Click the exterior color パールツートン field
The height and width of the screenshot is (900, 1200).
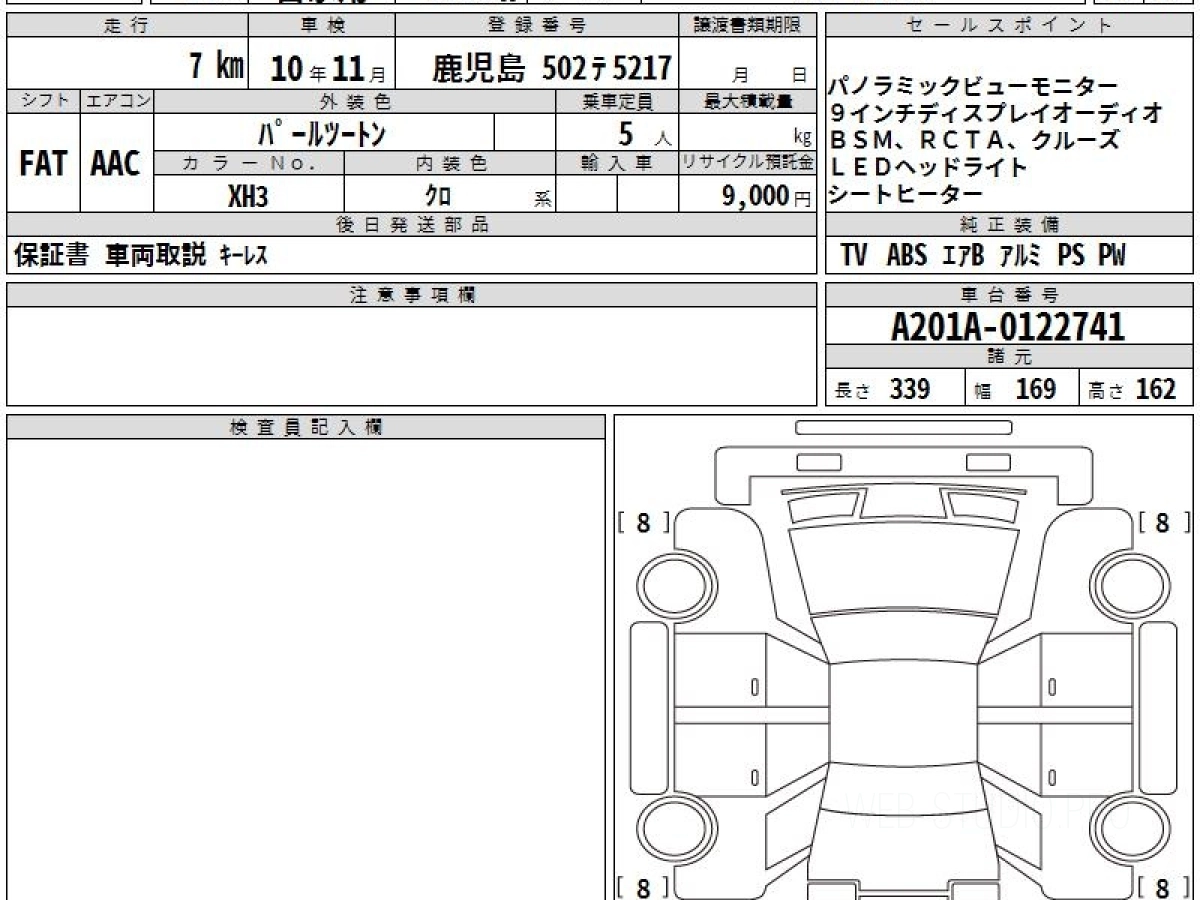click(x=322, y=133)
